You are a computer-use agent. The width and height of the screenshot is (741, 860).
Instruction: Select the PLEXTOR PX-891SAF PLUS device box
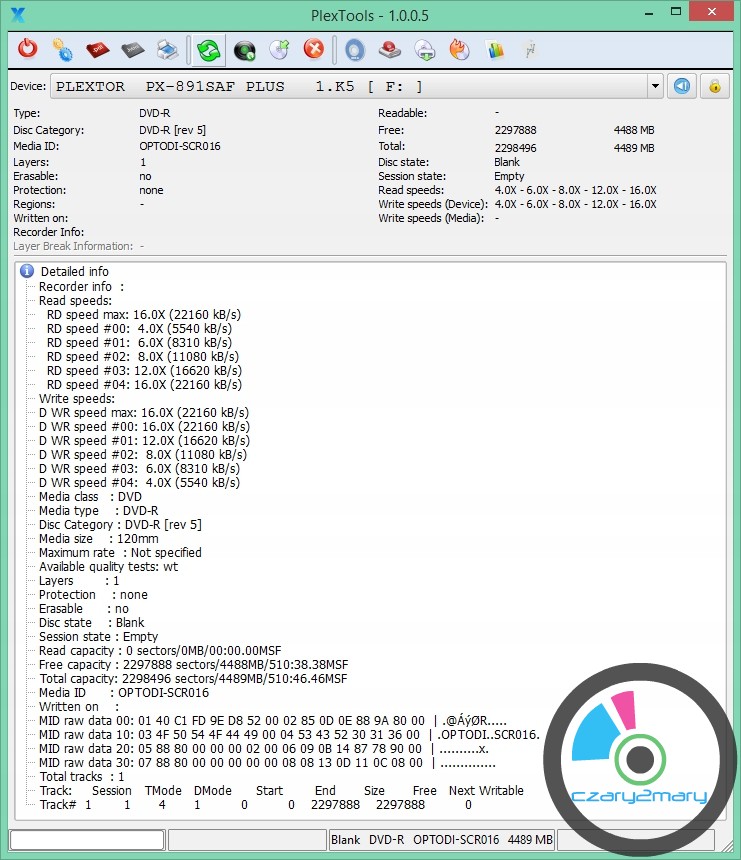[x=350, y=87]
